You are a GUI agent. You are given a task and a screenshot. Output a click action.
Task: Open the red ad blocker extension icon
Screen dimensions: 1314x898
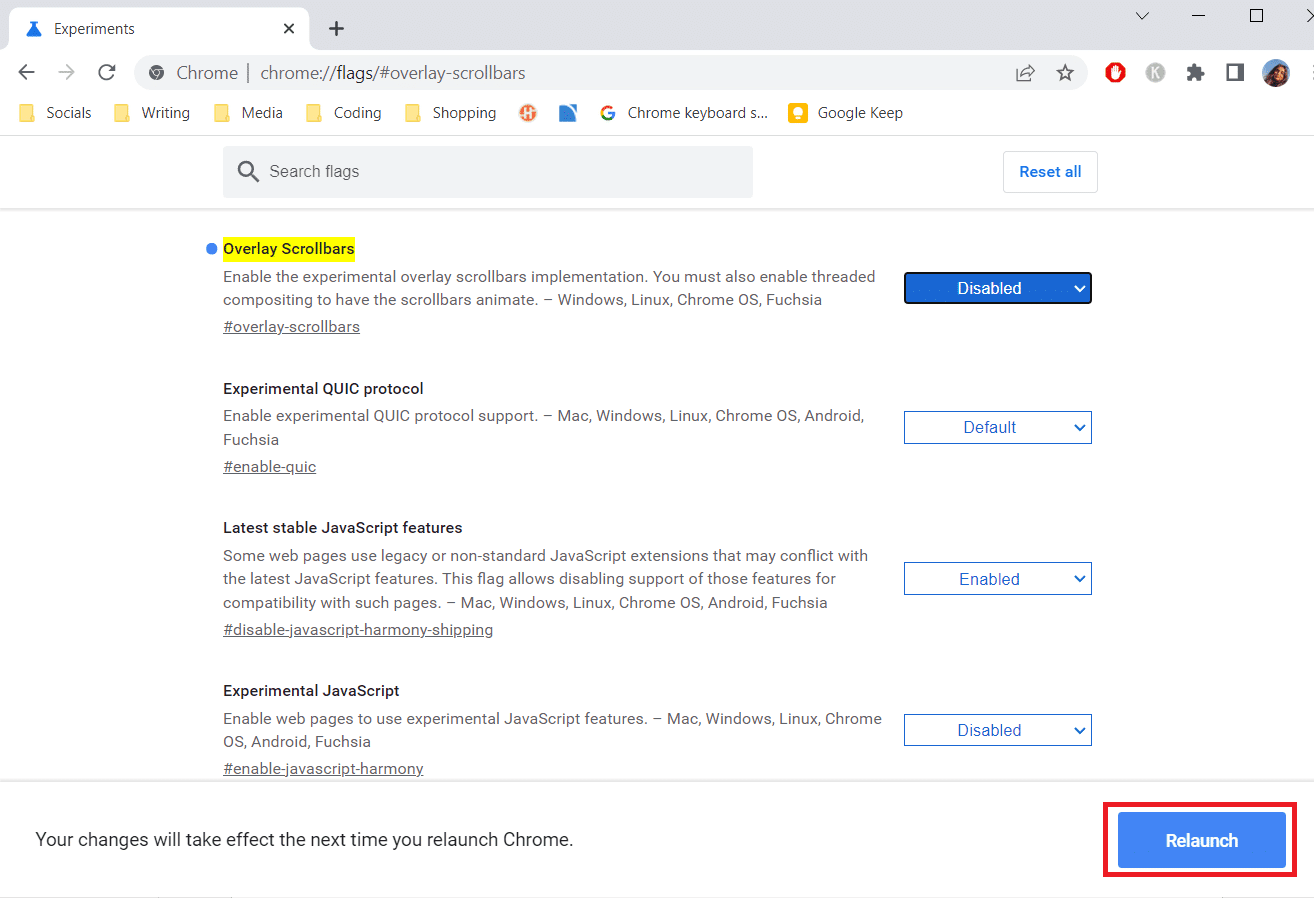coord(1115,72)
